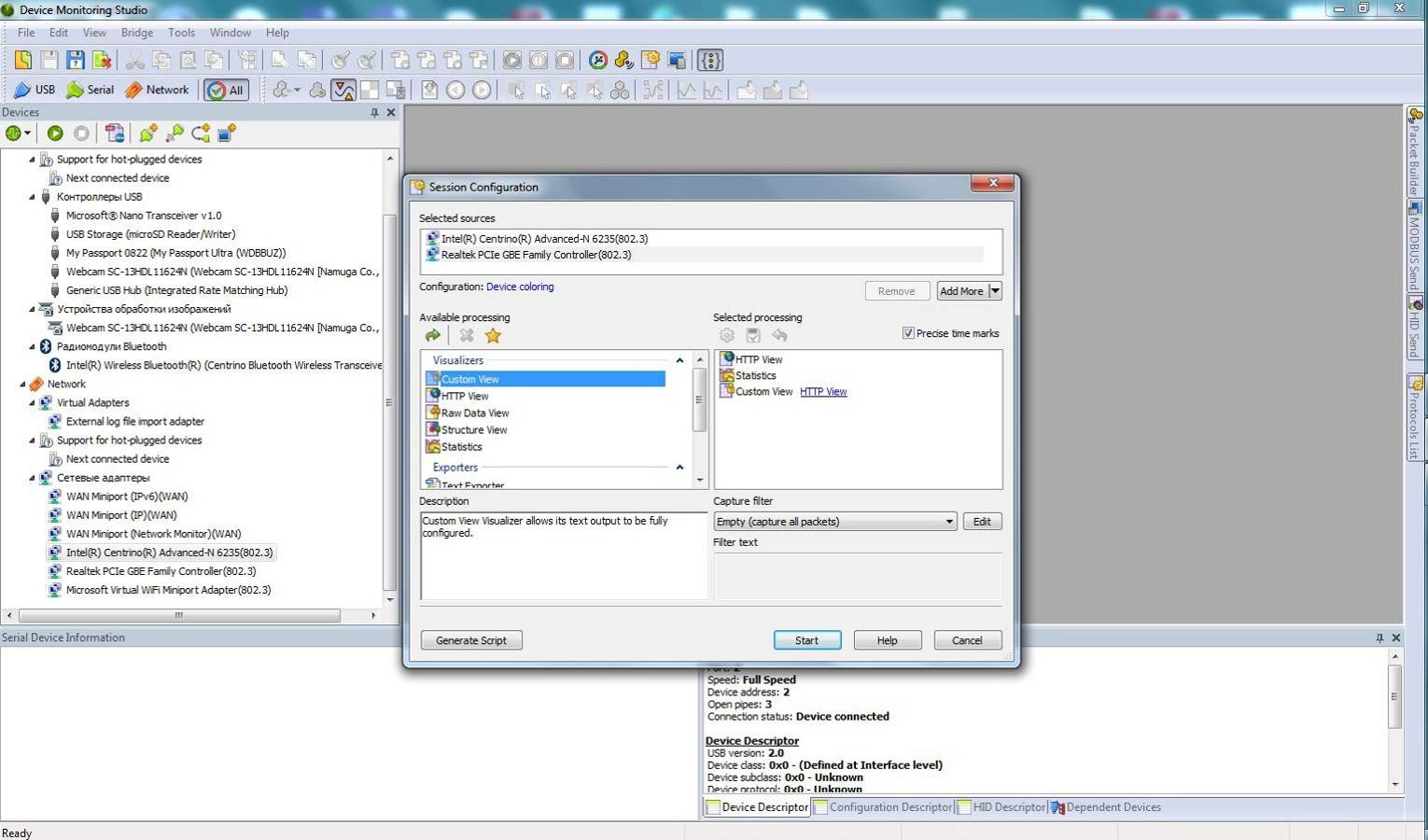
Task: Toggle the Network device filter
Action: click(x=158, y=90)
